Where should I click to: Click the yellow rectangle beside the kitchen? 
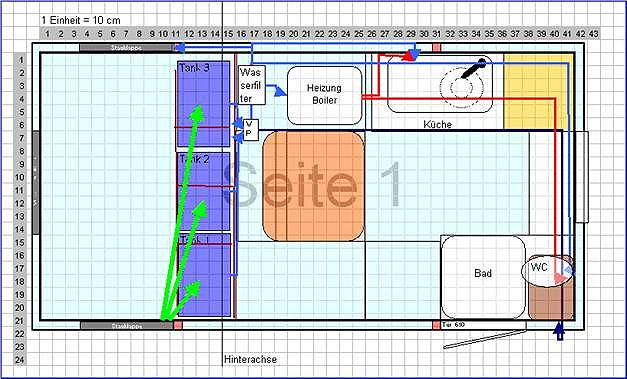(x=539, y=91)
